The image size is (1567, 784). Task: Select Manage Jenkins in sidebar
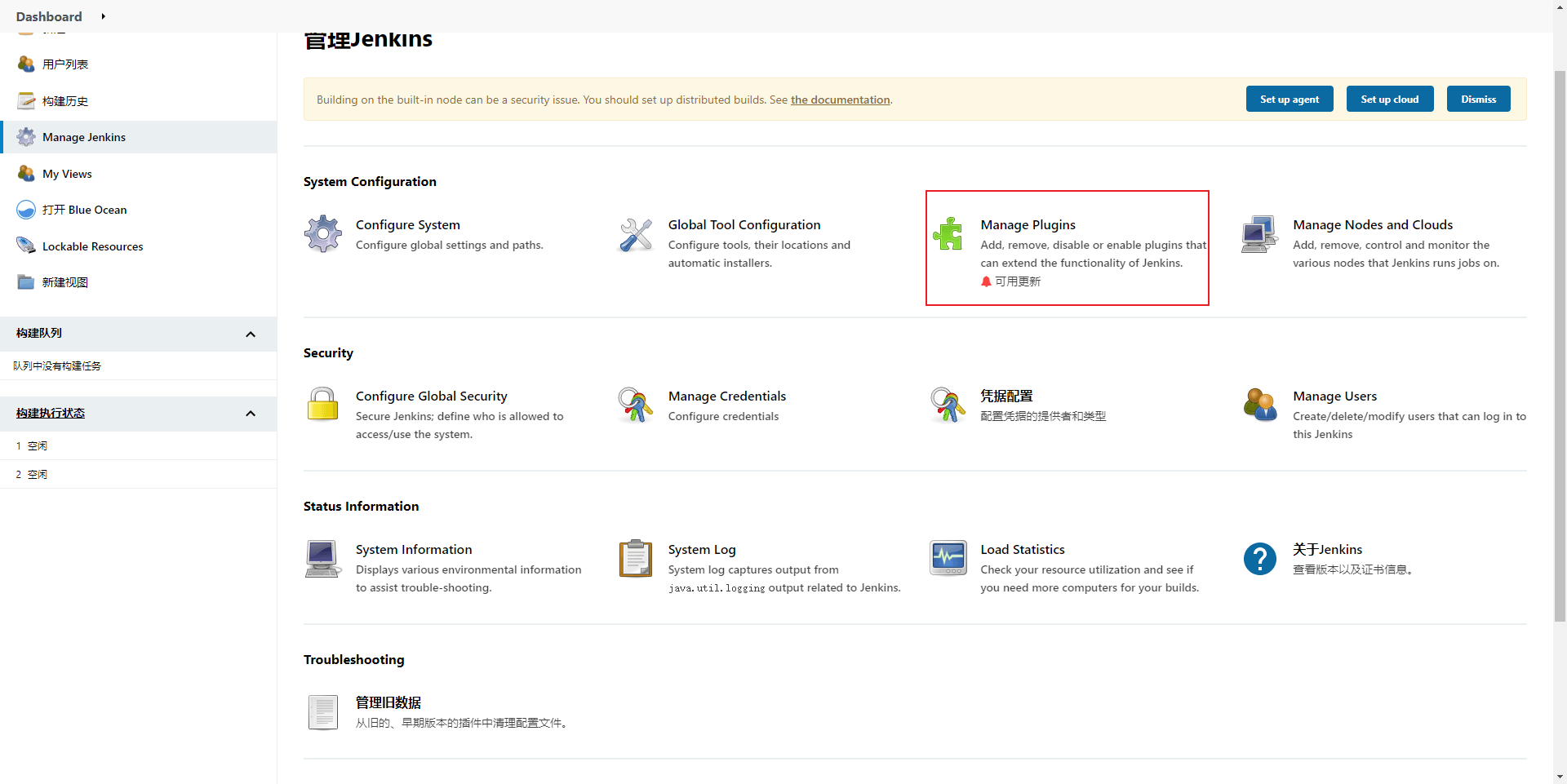click(x=139, y=137)
